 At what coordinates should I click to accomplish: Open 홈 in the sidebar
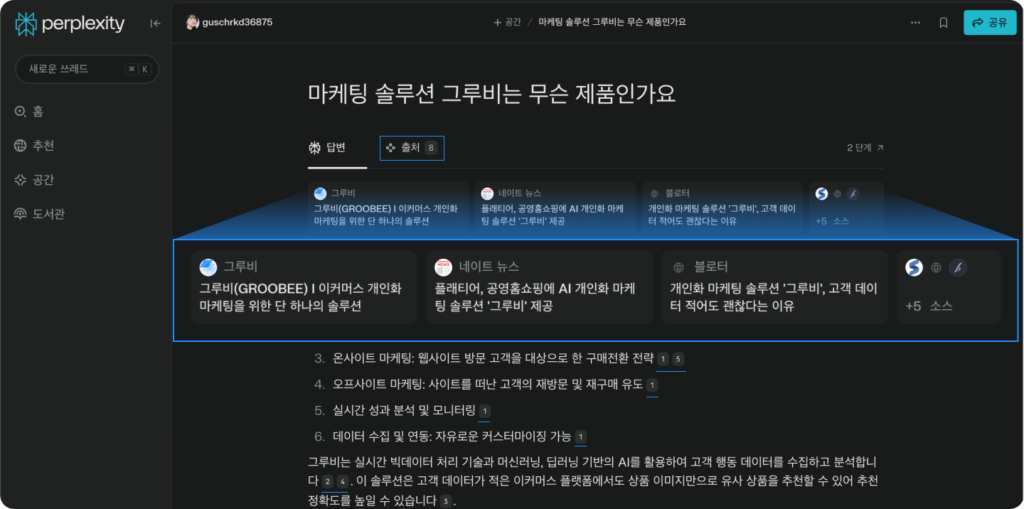click(x=29, y=112)
